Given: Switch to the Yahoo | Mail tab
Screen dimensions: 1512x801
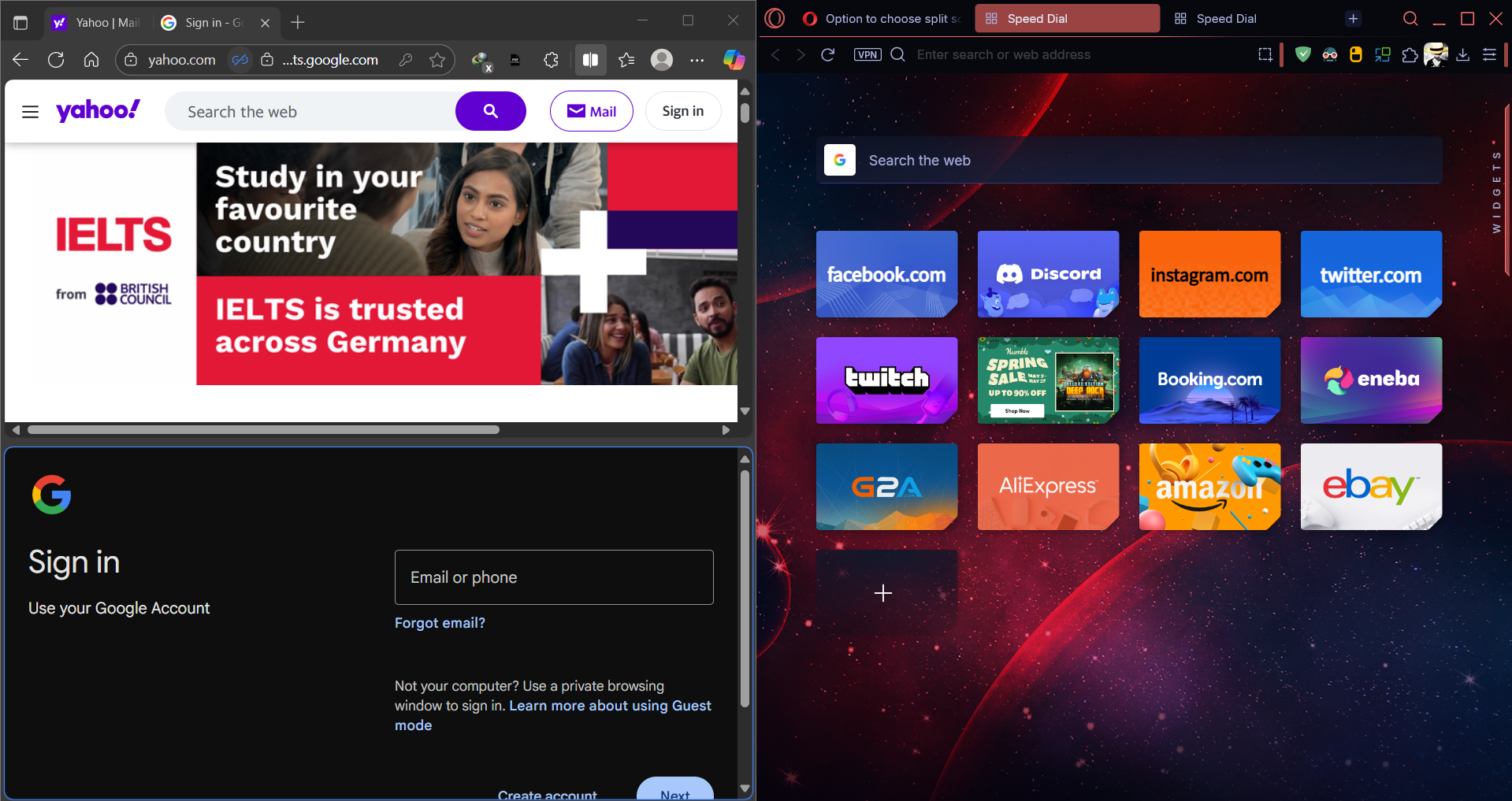Looking at the screenshot, I should [x=95, y=23].
